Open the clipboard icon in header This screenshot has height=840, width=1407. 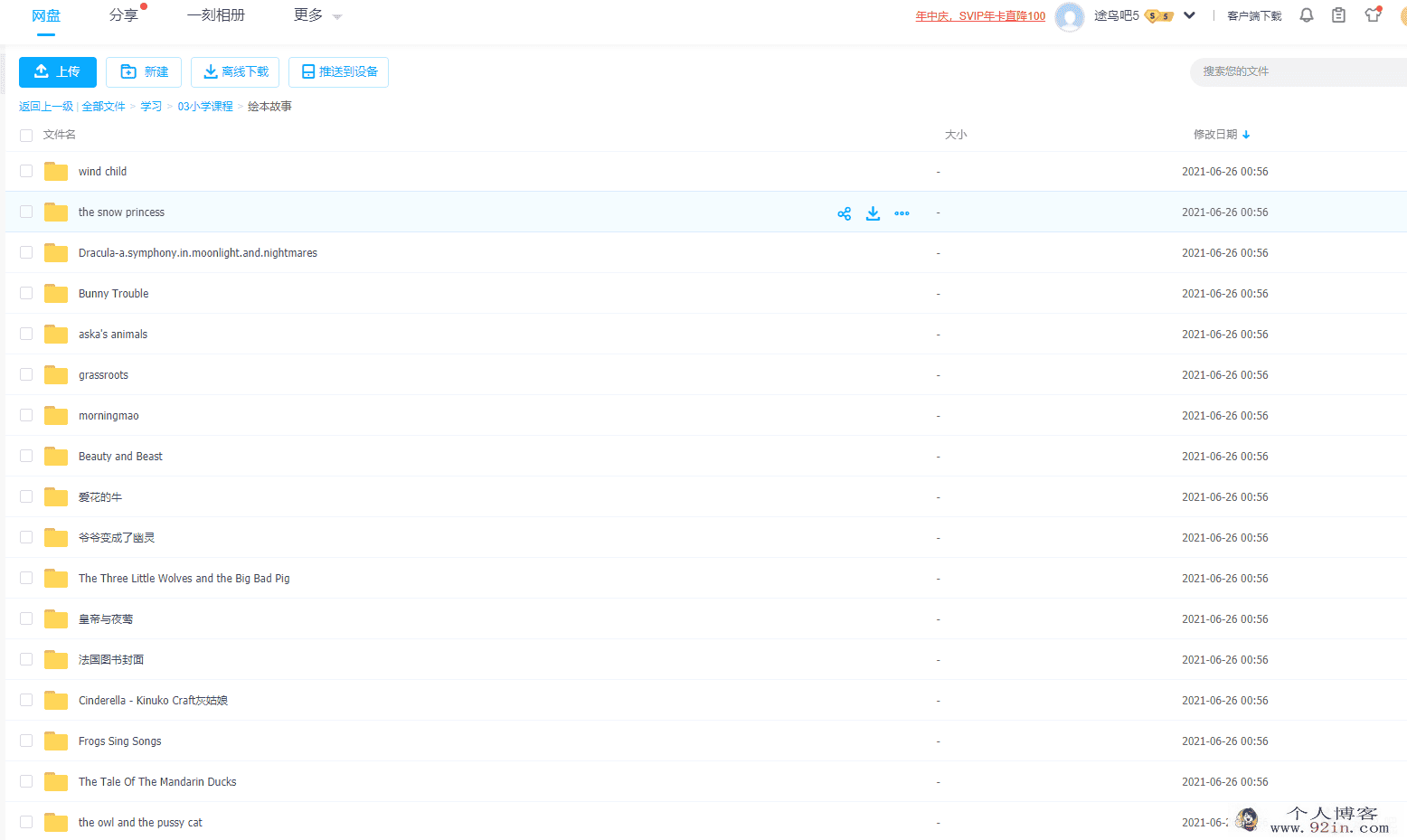1339,15
